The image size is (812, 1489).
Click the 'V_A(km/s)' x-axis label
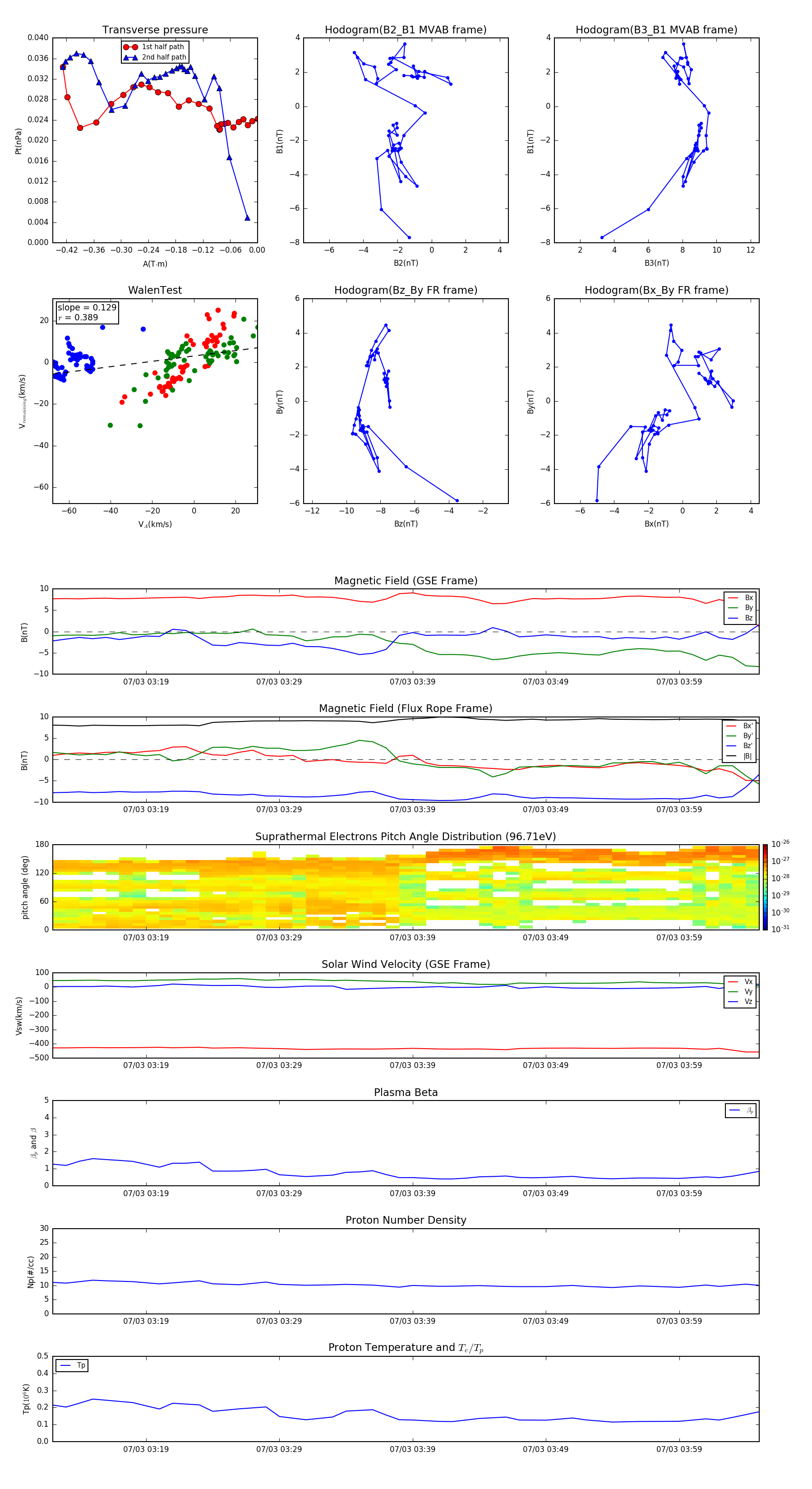click(x=155, y=524)
